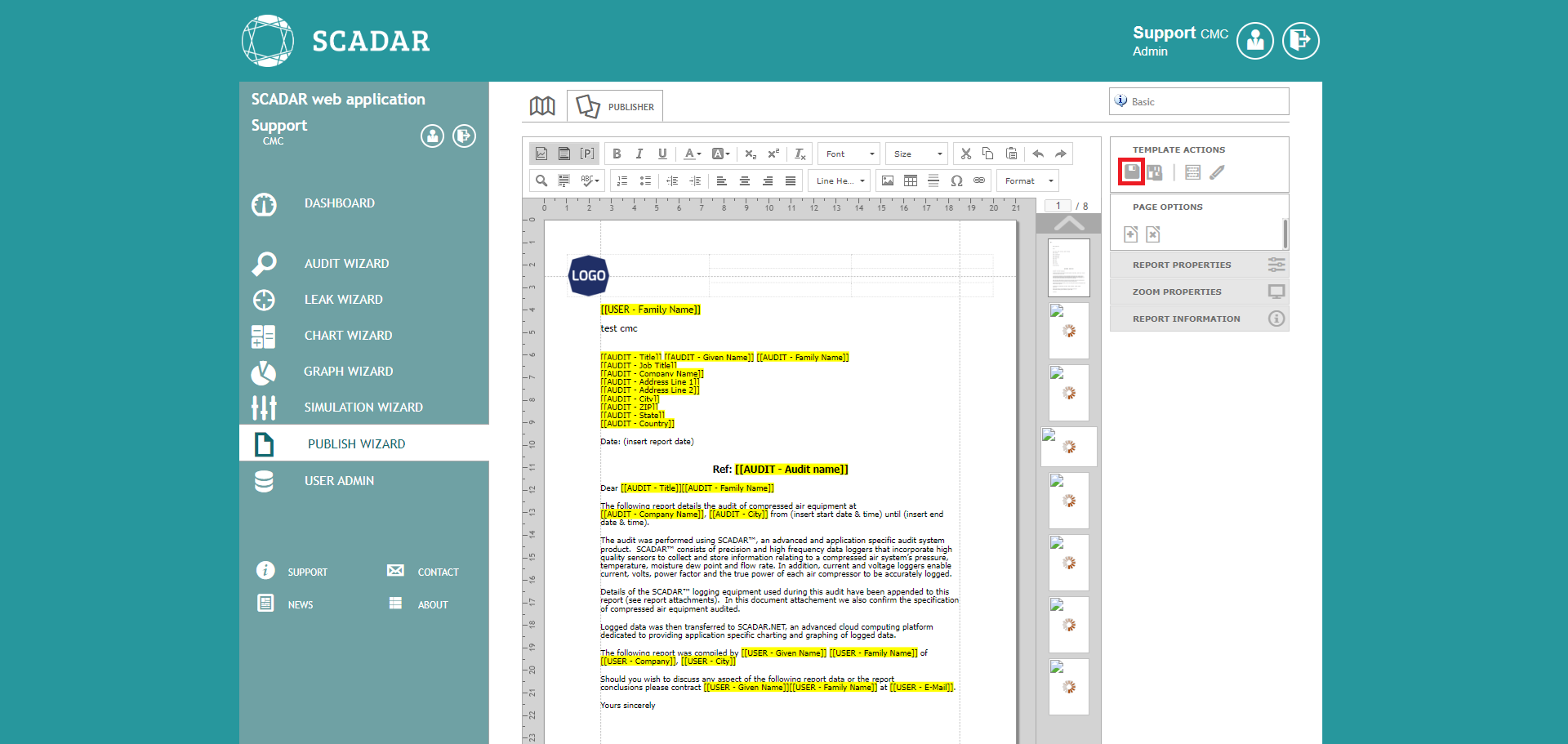
Task: Toggle superscript formatting
Action: [773, 154]
